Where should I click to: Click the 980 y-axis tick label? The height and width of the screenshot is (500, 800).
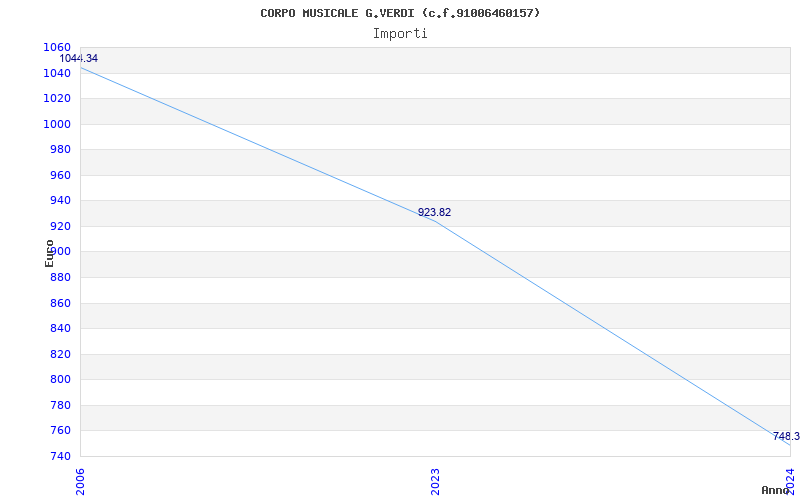point(60,149)
